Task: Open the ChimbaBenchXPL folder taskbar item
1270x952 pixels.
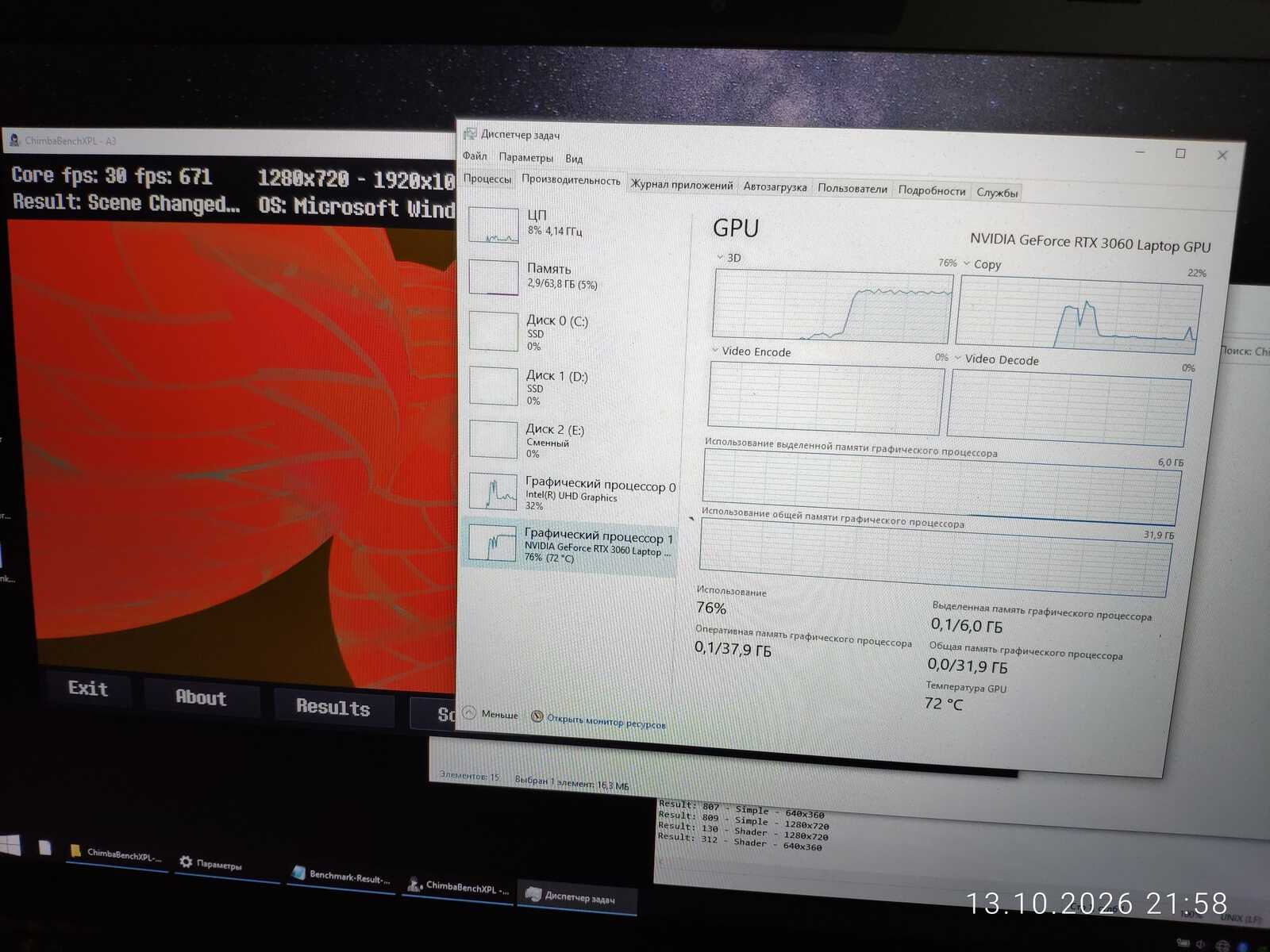Action: [117, 854]
